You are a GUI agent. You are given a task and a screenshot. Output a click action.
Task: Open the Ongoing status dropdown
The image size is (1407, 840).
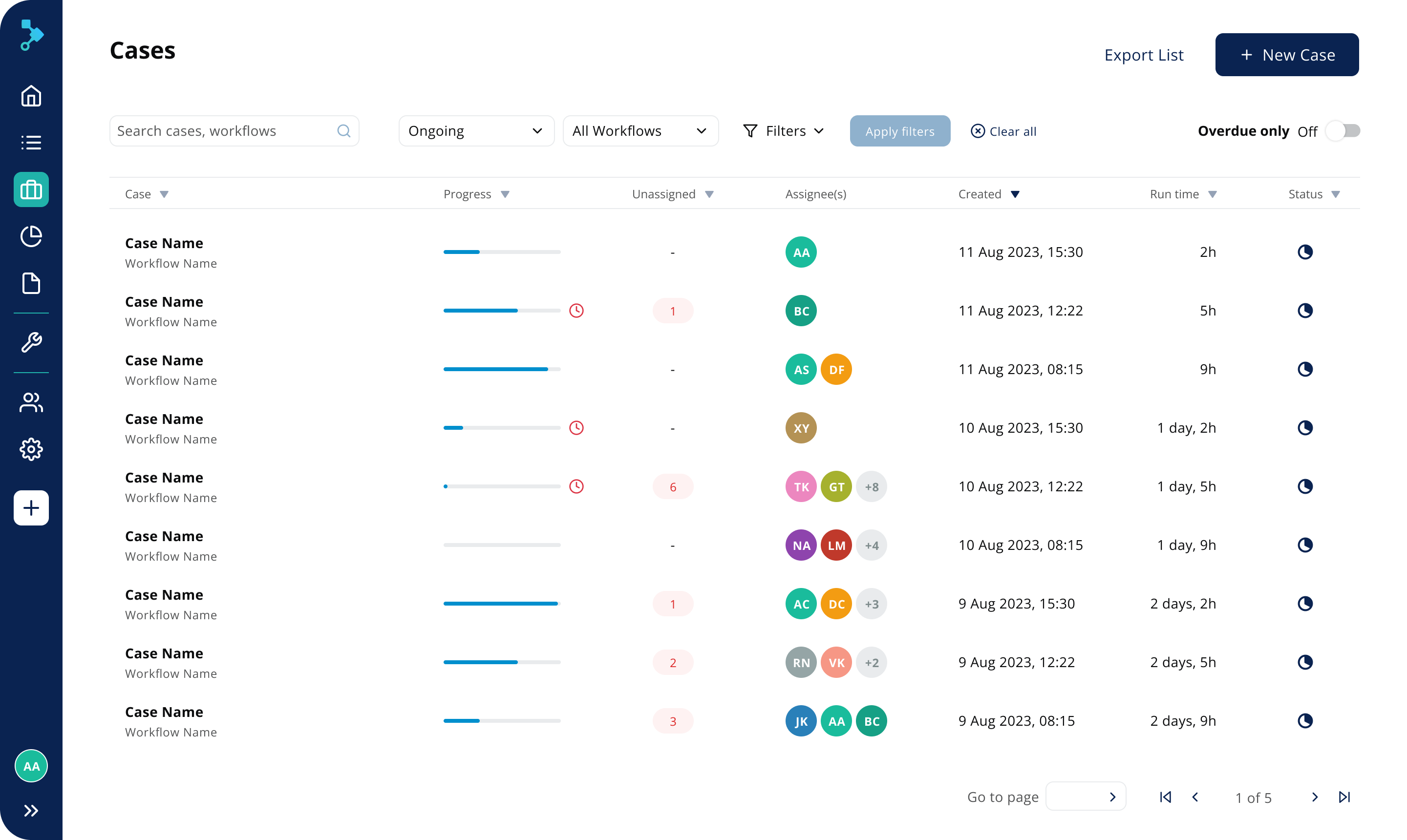476,131
